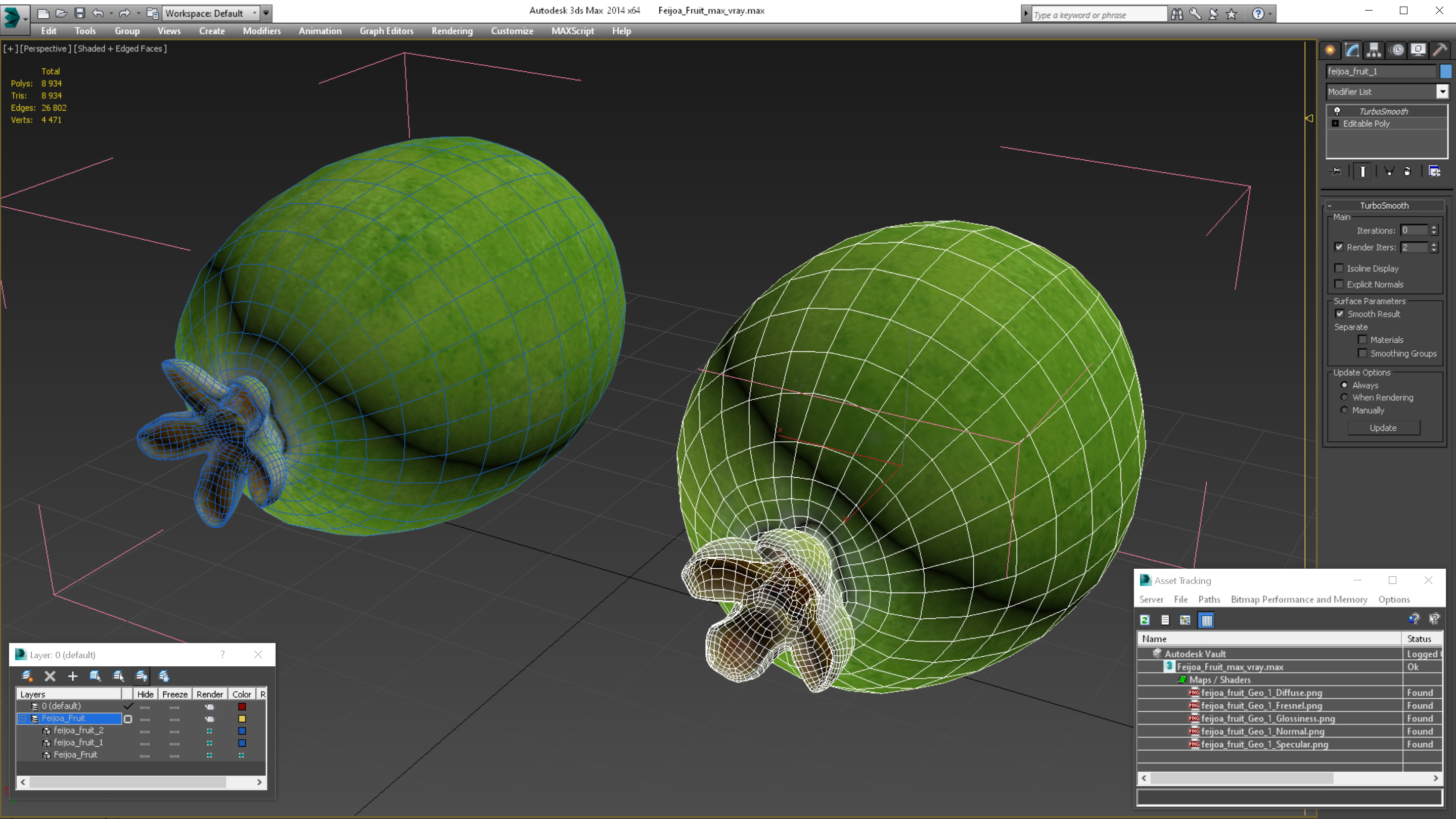Click the Pin Stack icon

(1336, 171)
